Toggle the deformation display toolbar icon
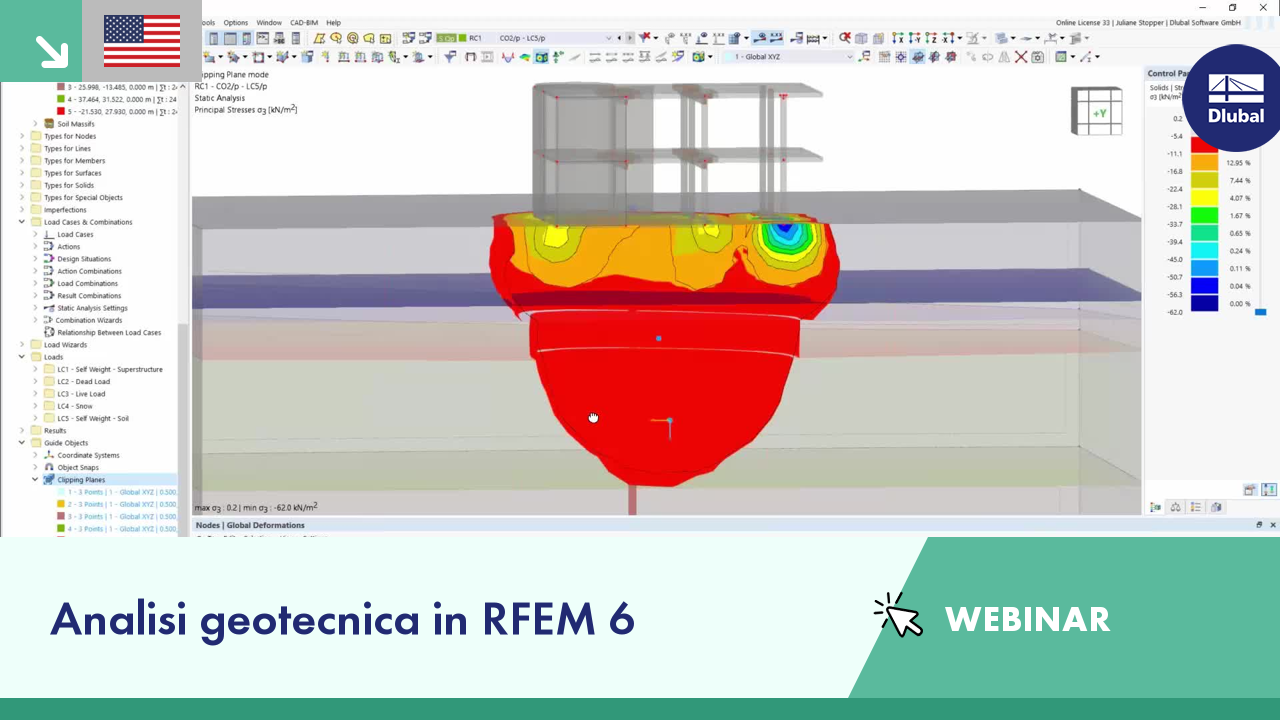1280x720 pixels. tap(507, 57)
